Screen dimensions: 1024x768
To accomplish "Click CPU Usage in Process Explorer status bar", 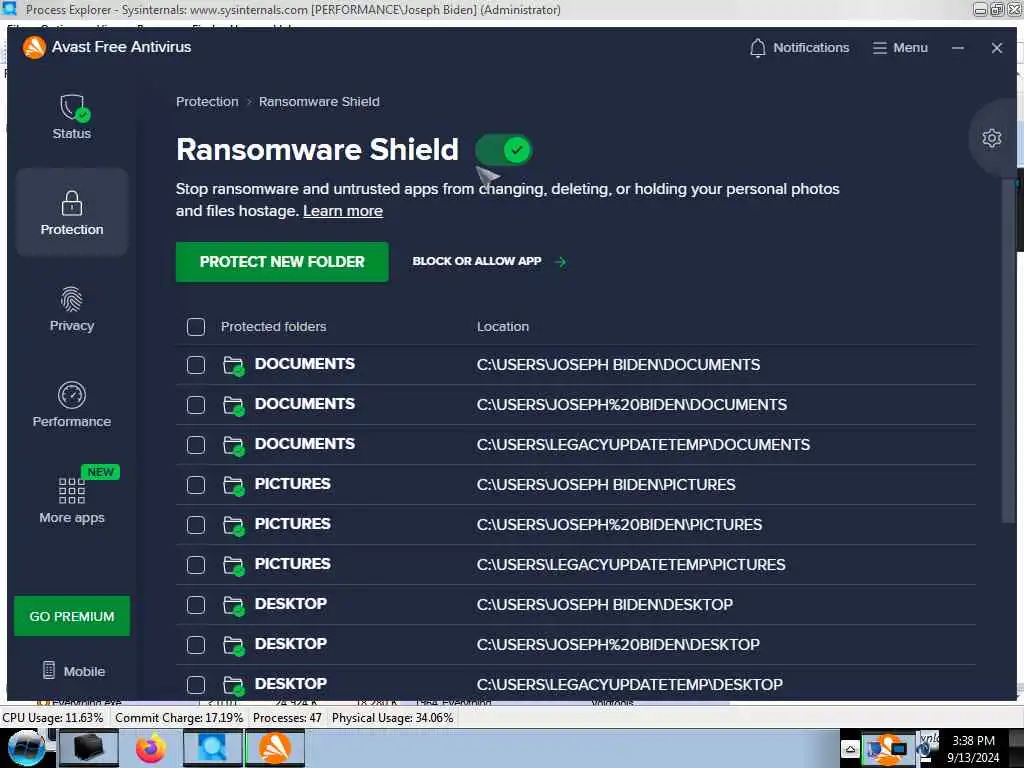I will [53, 718].
